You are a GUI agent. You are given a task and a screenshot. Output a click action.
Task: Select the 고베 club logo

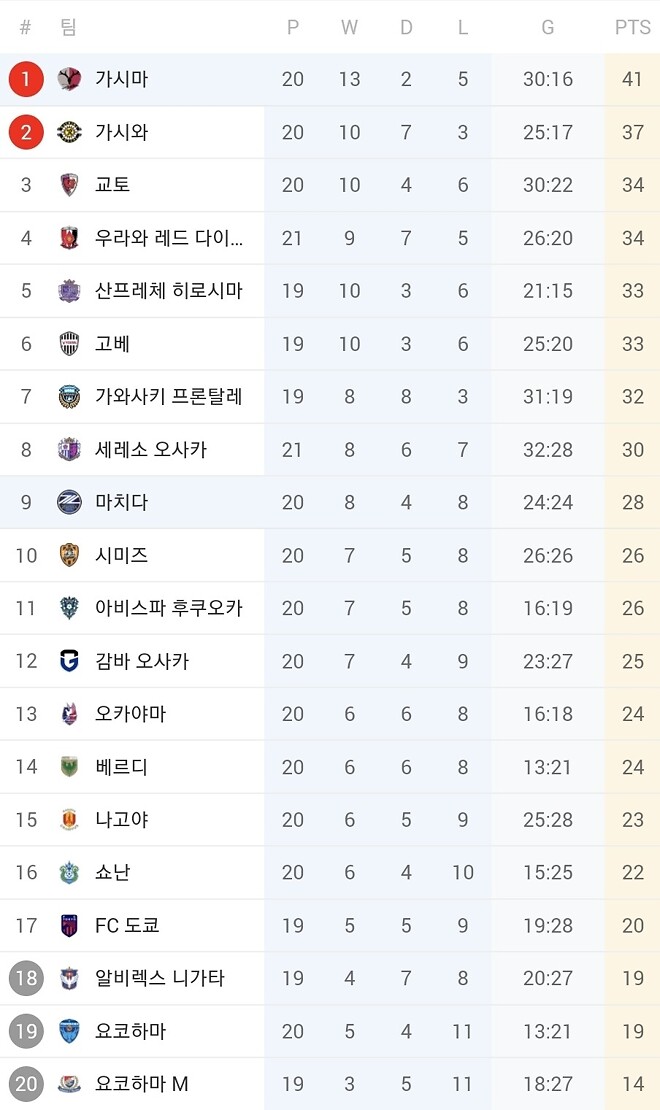[x=69, y=344]
